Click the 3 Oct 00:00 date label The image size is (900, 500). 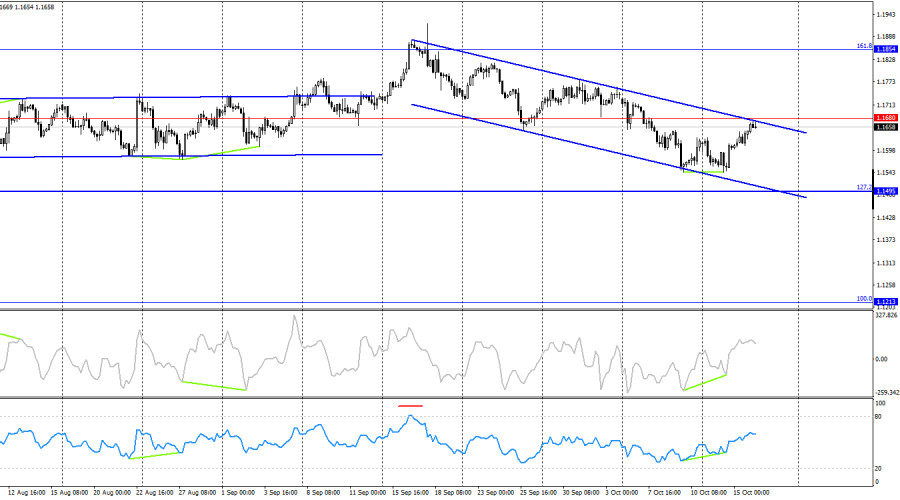click(x=622, y=493)
